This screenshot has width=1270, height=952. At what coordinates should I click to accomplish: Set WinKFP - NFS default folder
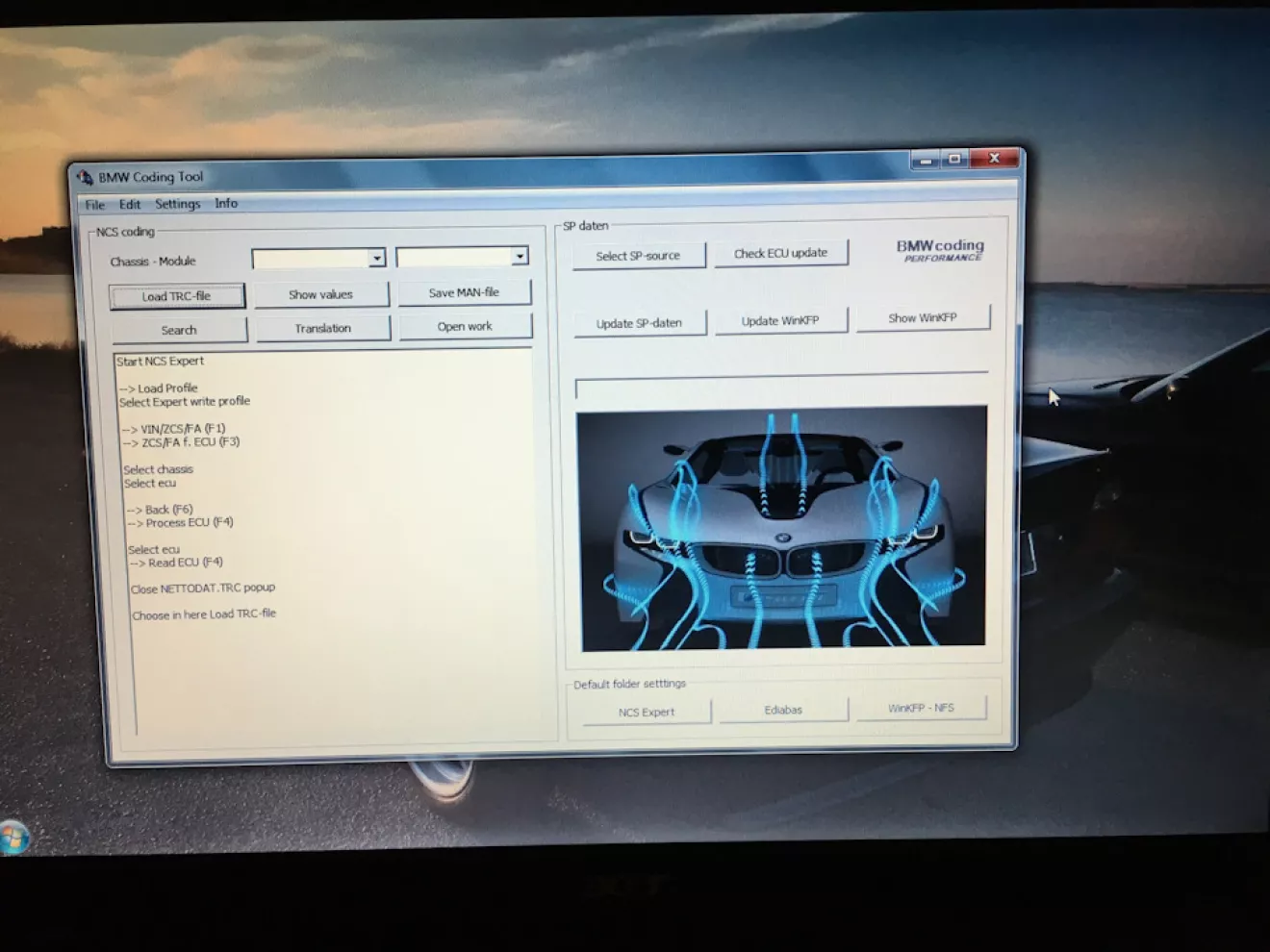(921, 708)
